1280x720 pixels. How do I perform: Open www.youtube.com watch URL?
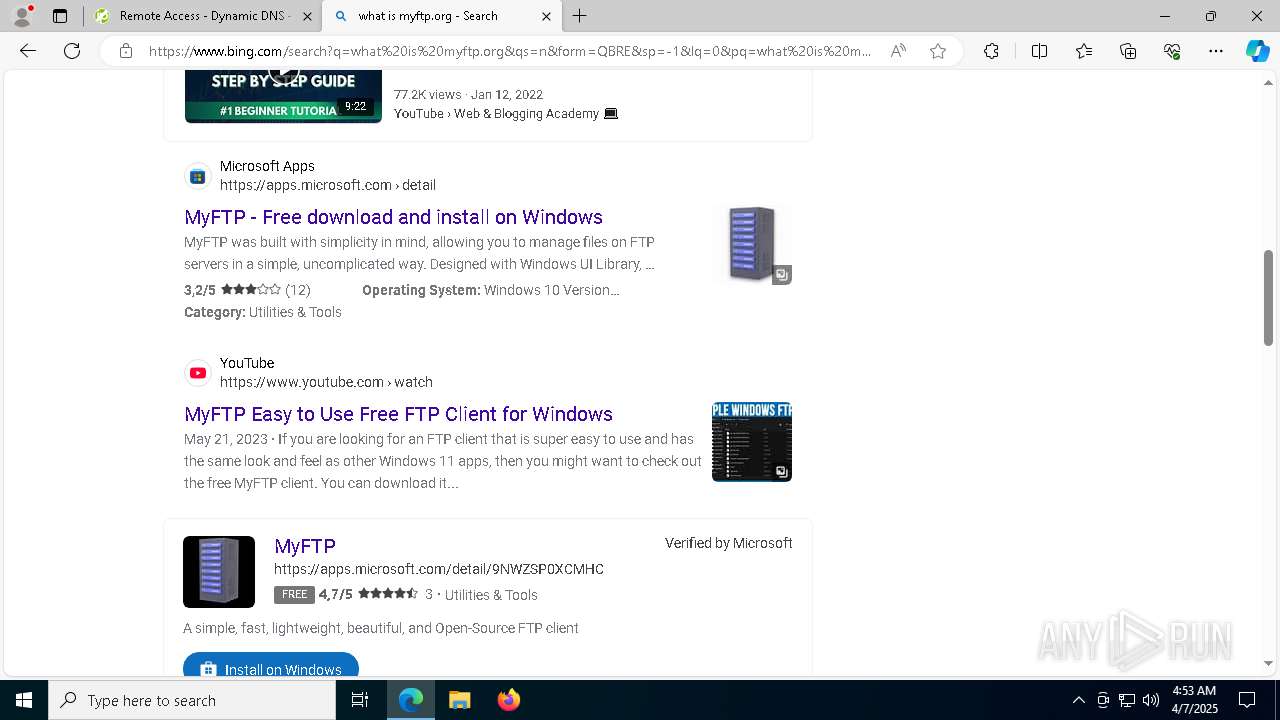coord(326,382)
